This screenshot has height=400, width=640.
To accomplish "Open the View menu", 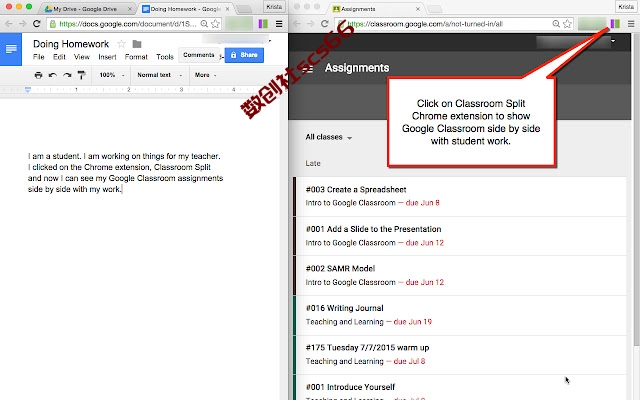I will (x=82, y=57).
